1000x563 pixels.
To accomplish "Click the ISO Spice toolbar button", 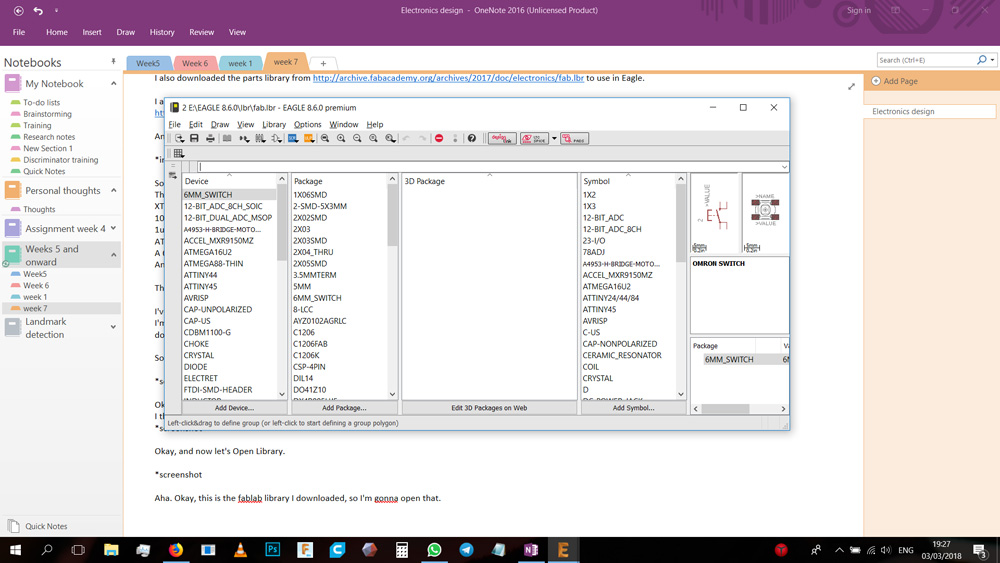I will (534, 138).
